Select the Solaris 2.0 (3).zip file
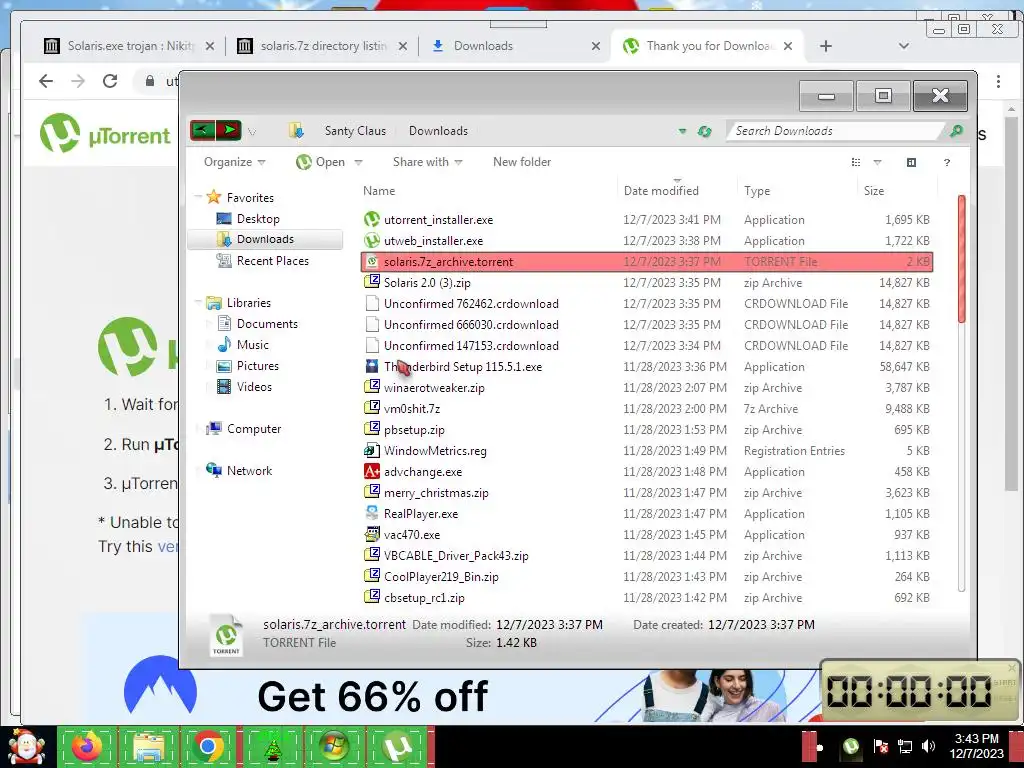The height and width of the screenshot is (768, 1024). (647, 283)
